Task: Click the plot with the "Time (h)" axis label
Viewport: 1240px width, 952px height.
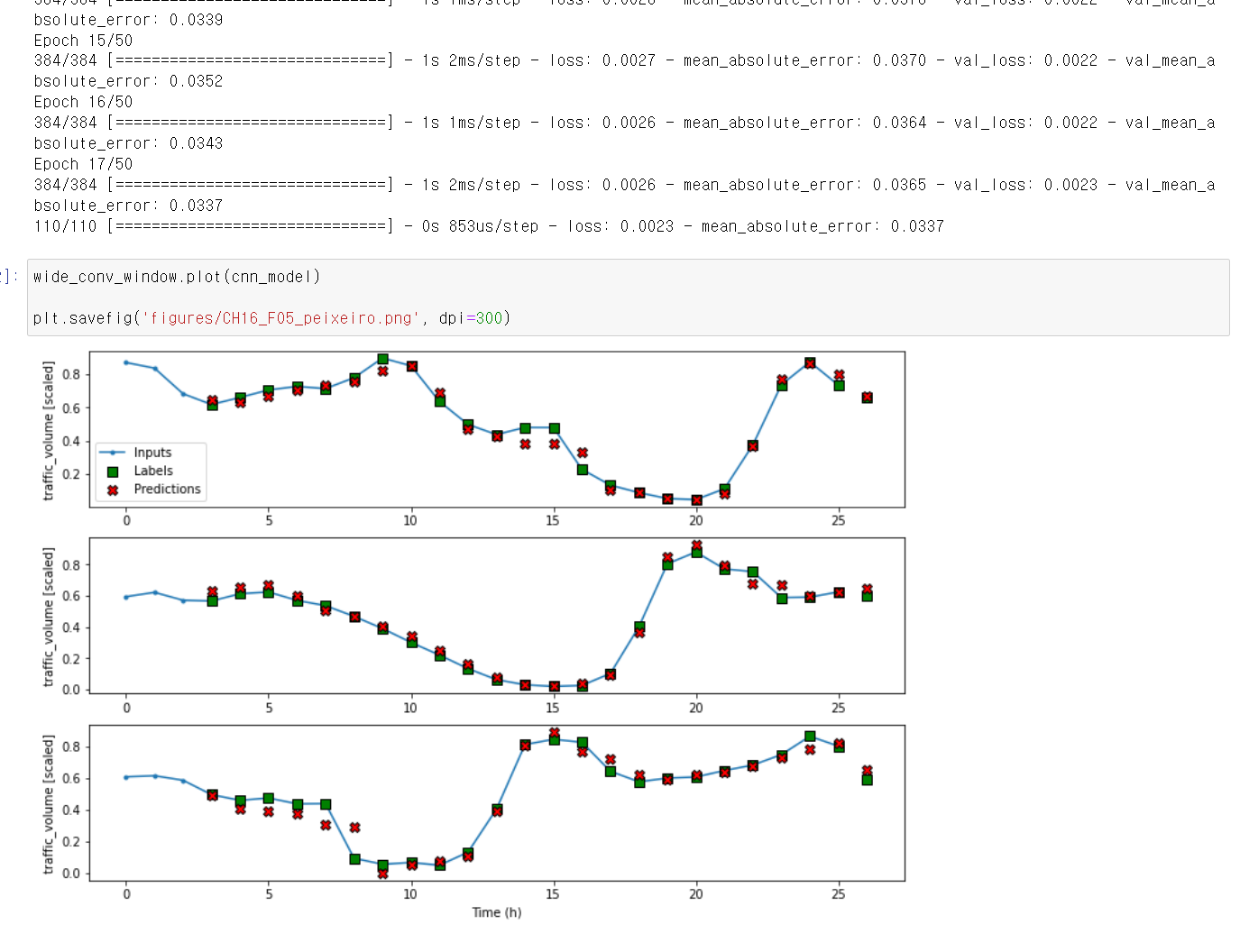Action: 497,802
